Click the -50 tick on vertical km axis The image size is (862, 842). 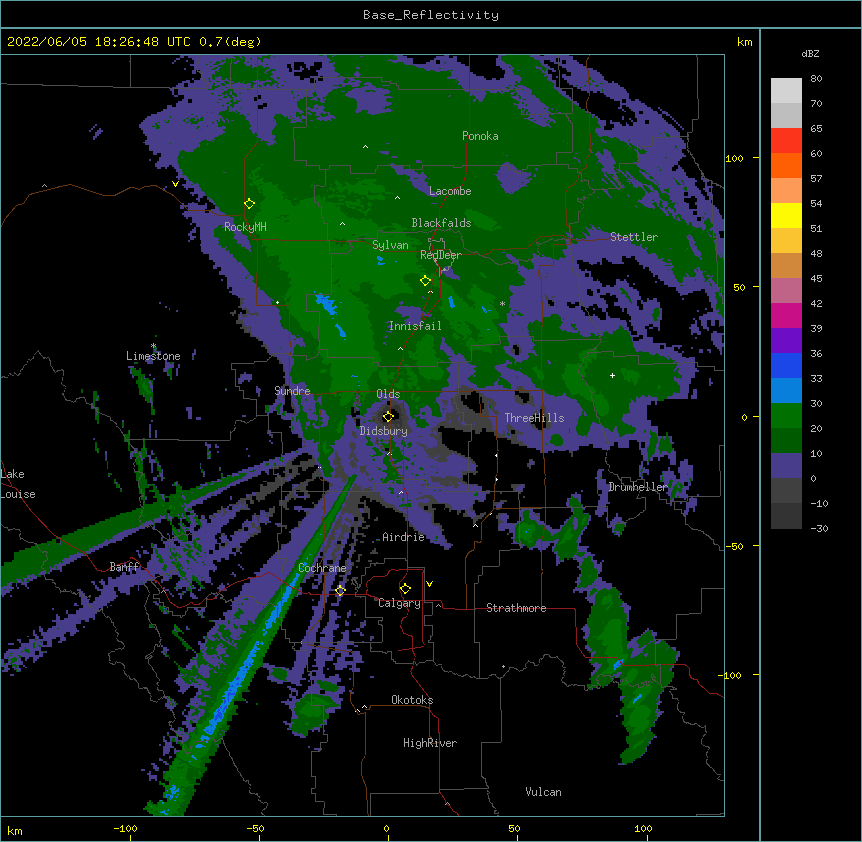(734, 546)
